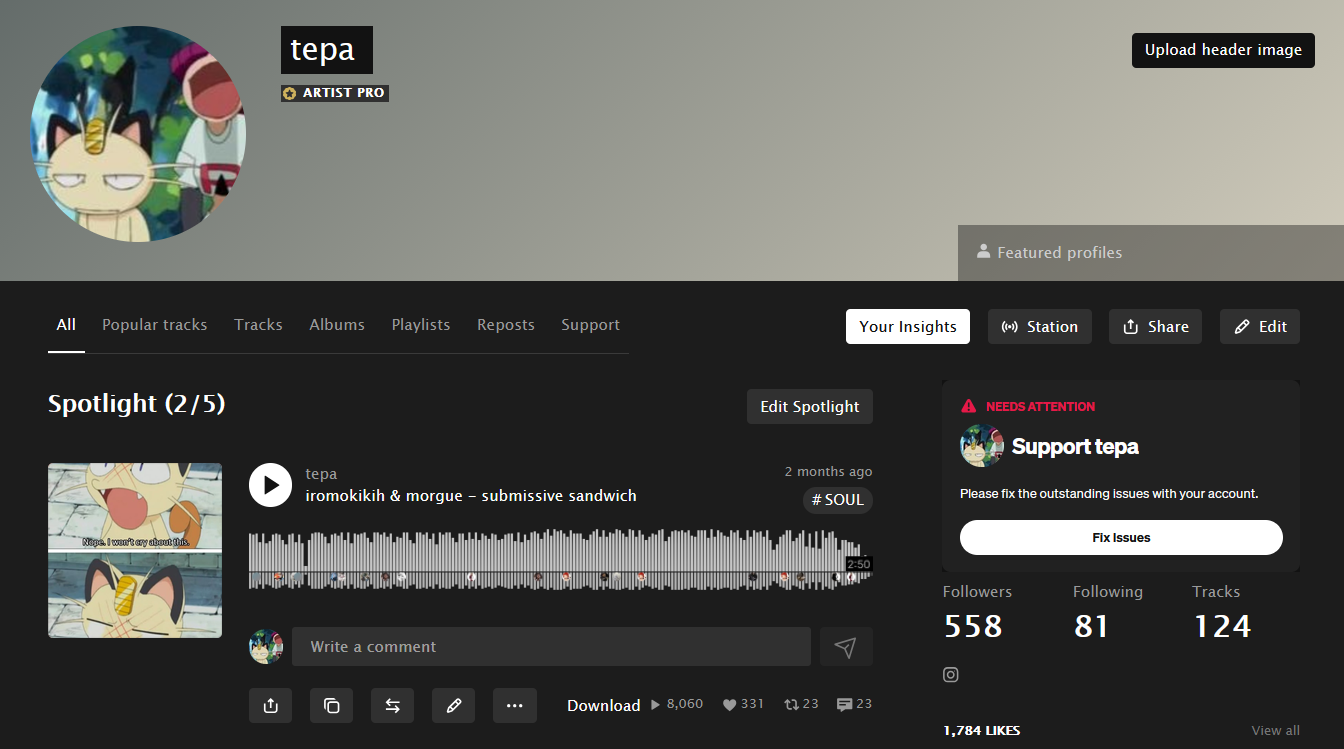Viewport: 1344px width, 749px height.
Task: Download the submissive sandwich track
Action: pos(603,706)
